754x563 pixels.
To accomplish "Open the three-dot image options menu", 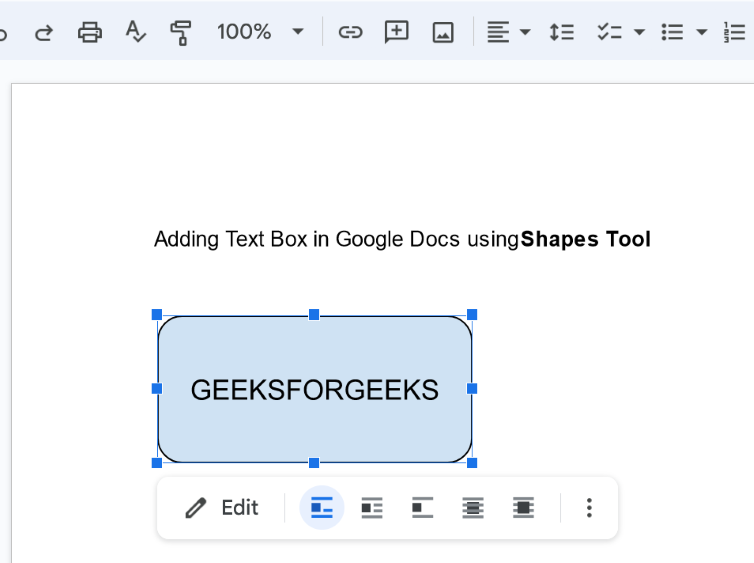I will [x=589, y=508].
